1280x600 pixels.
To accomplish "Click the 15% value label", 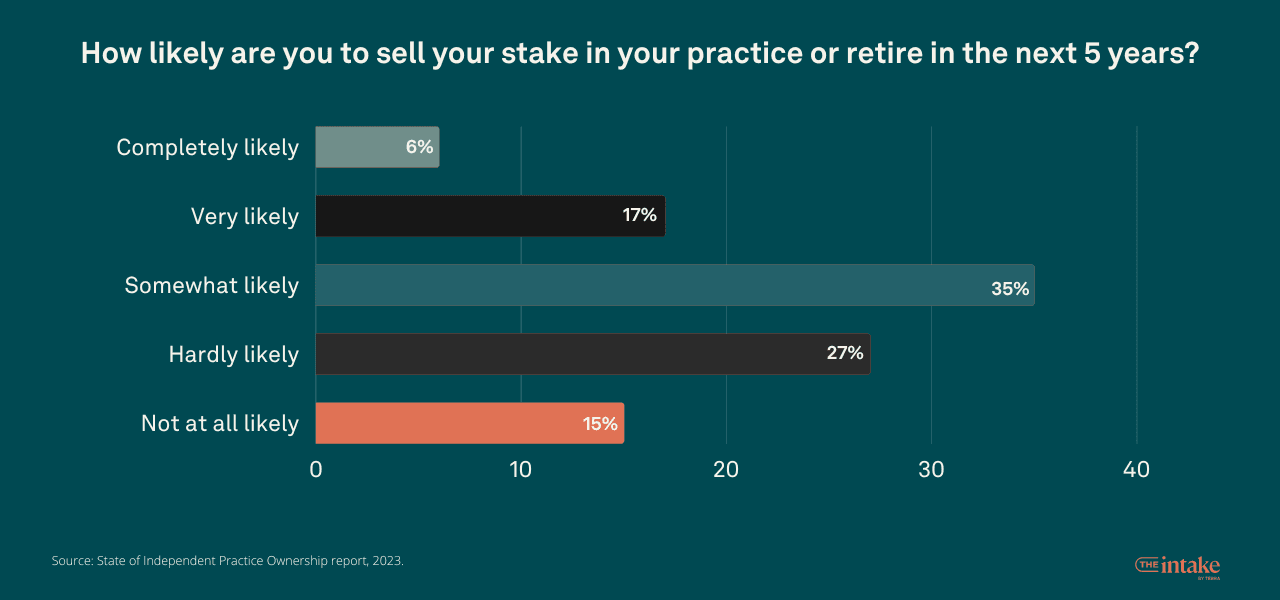I will 600,424.
